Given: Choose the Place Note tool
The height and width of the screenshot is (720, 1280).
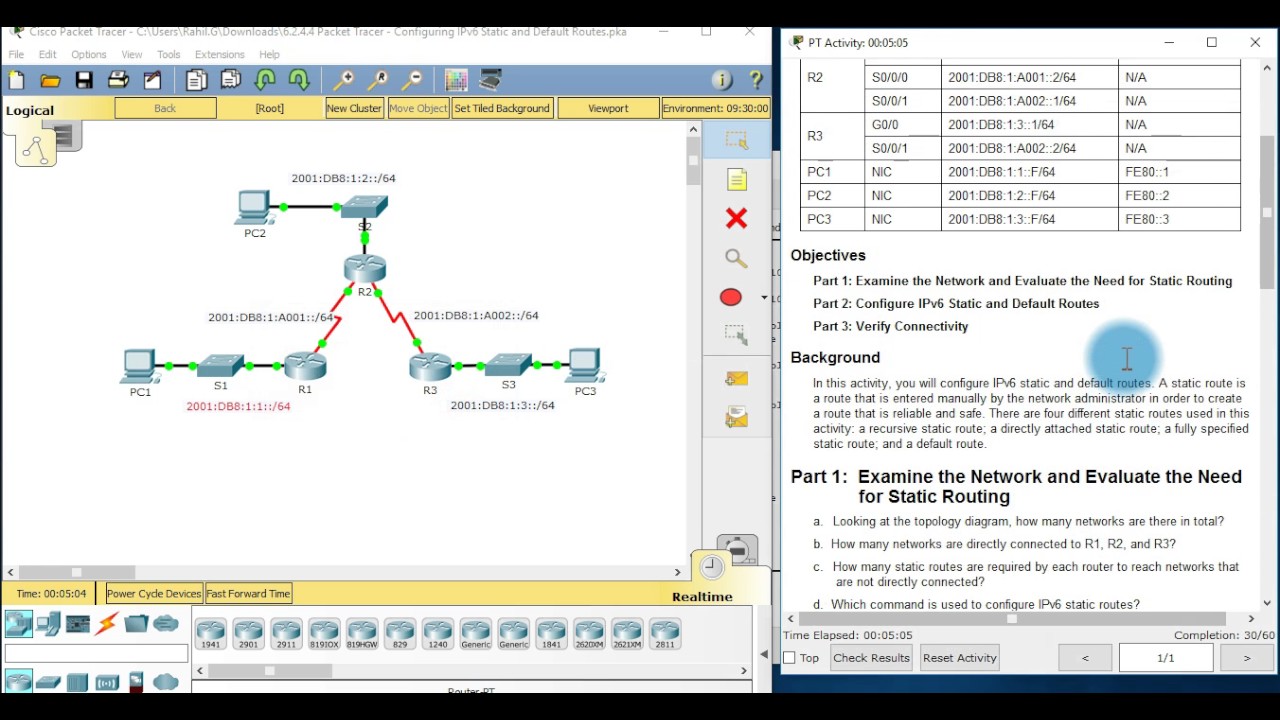Looking at the screenshot, I should click(x=737, y=180).
